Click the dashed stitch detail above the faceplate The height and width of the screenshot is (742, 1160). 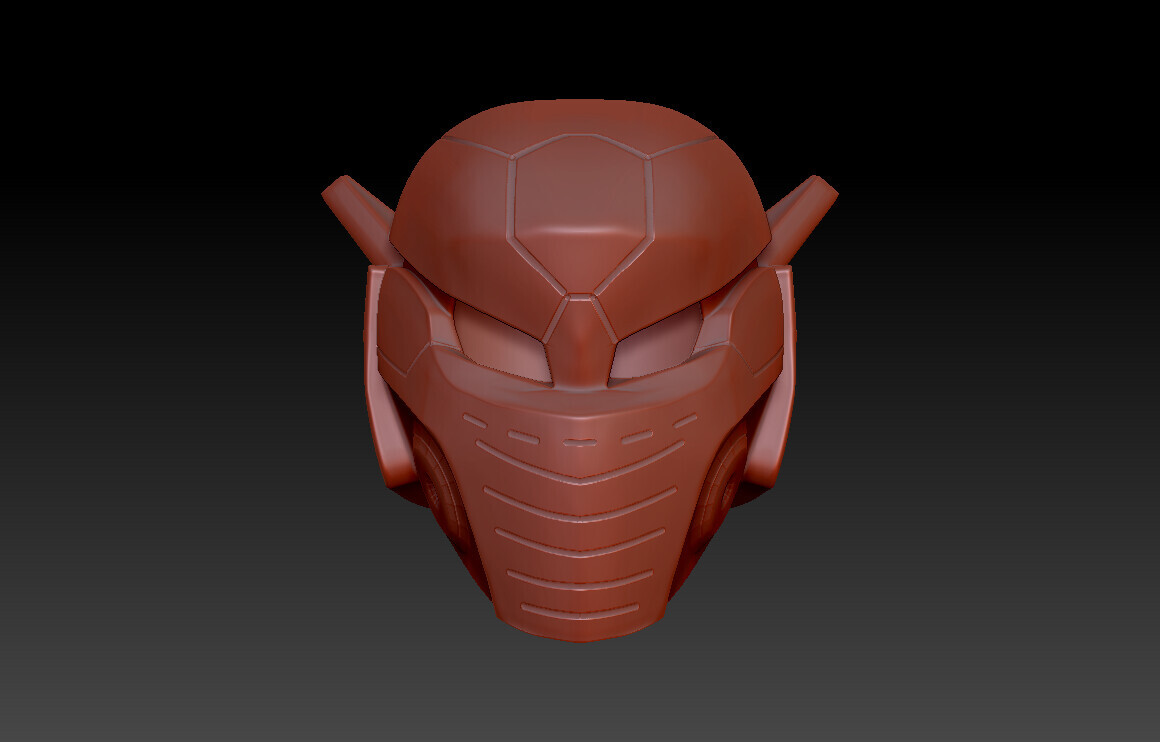(x=578, y=440)
